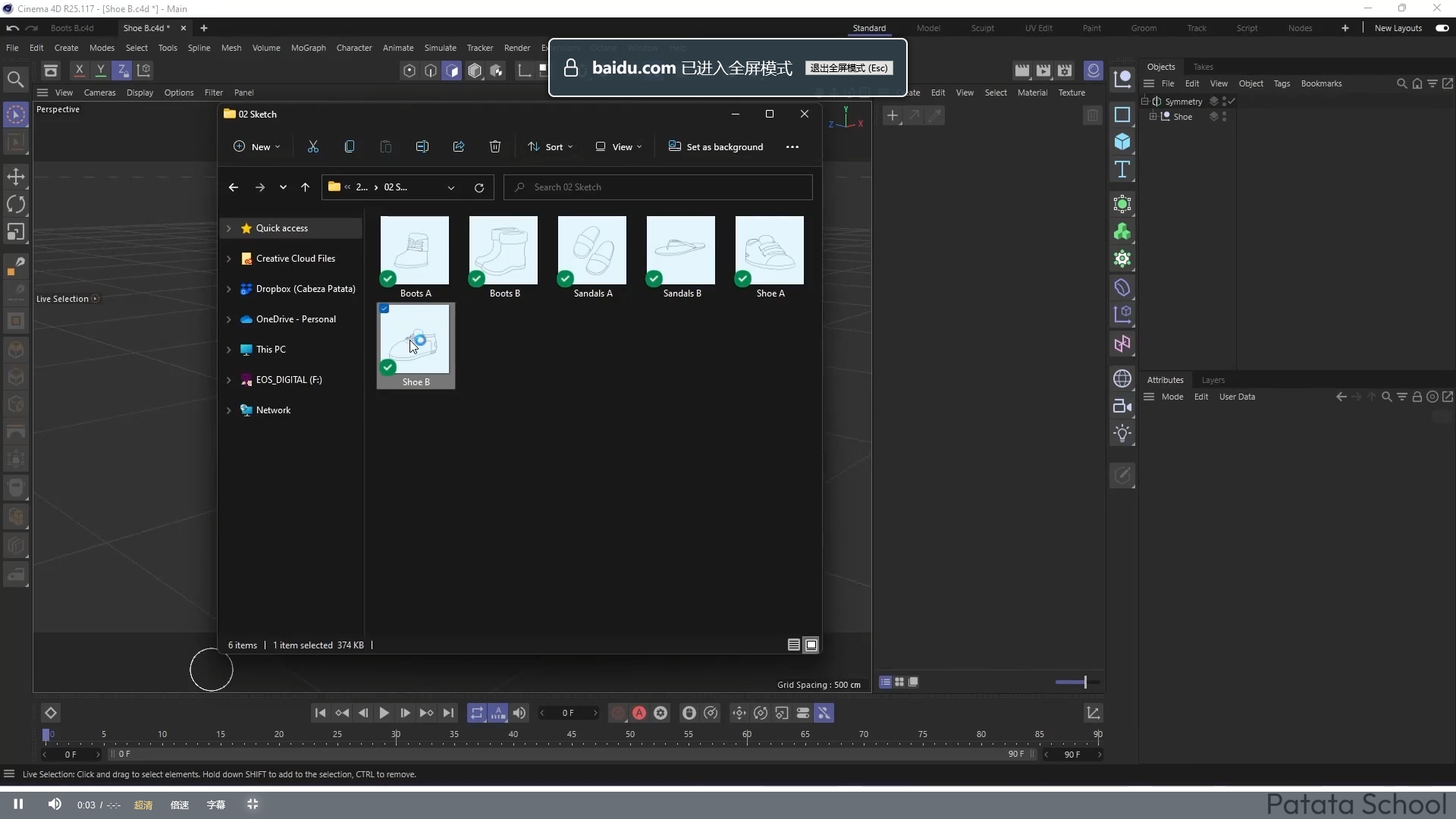
Task: Expand the Dropbox Cabeza Patata folder
Action: click(x=229, y=288)
